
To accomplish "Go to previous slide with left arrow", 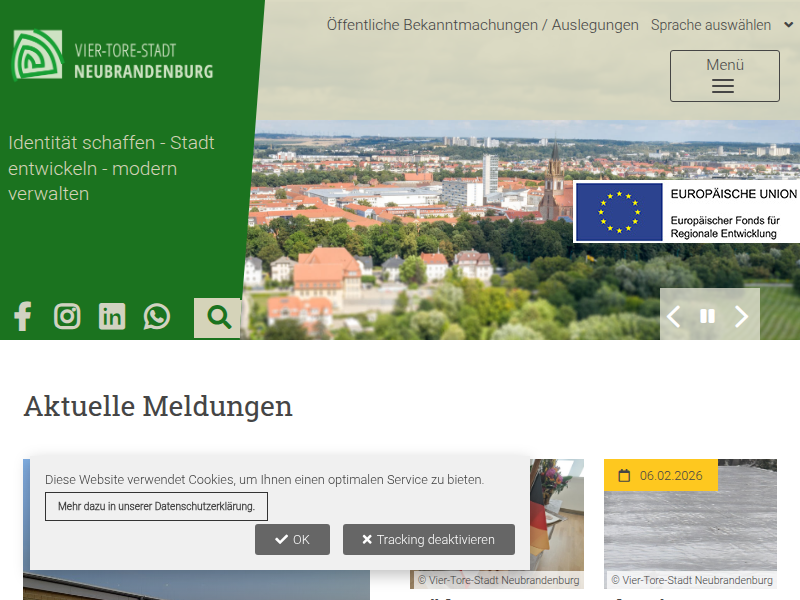I will pyautogui.click(x=674, y=317).
